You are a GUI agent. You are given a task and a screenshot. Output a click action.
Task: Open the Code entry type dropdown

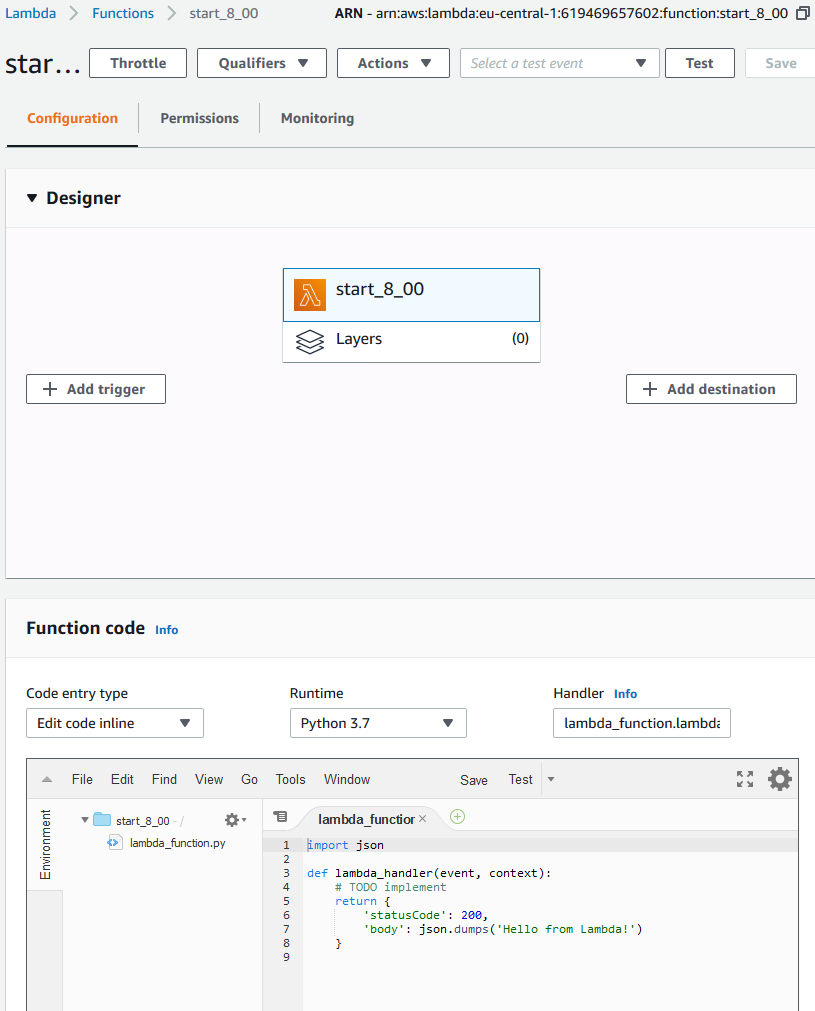(115, 723)
